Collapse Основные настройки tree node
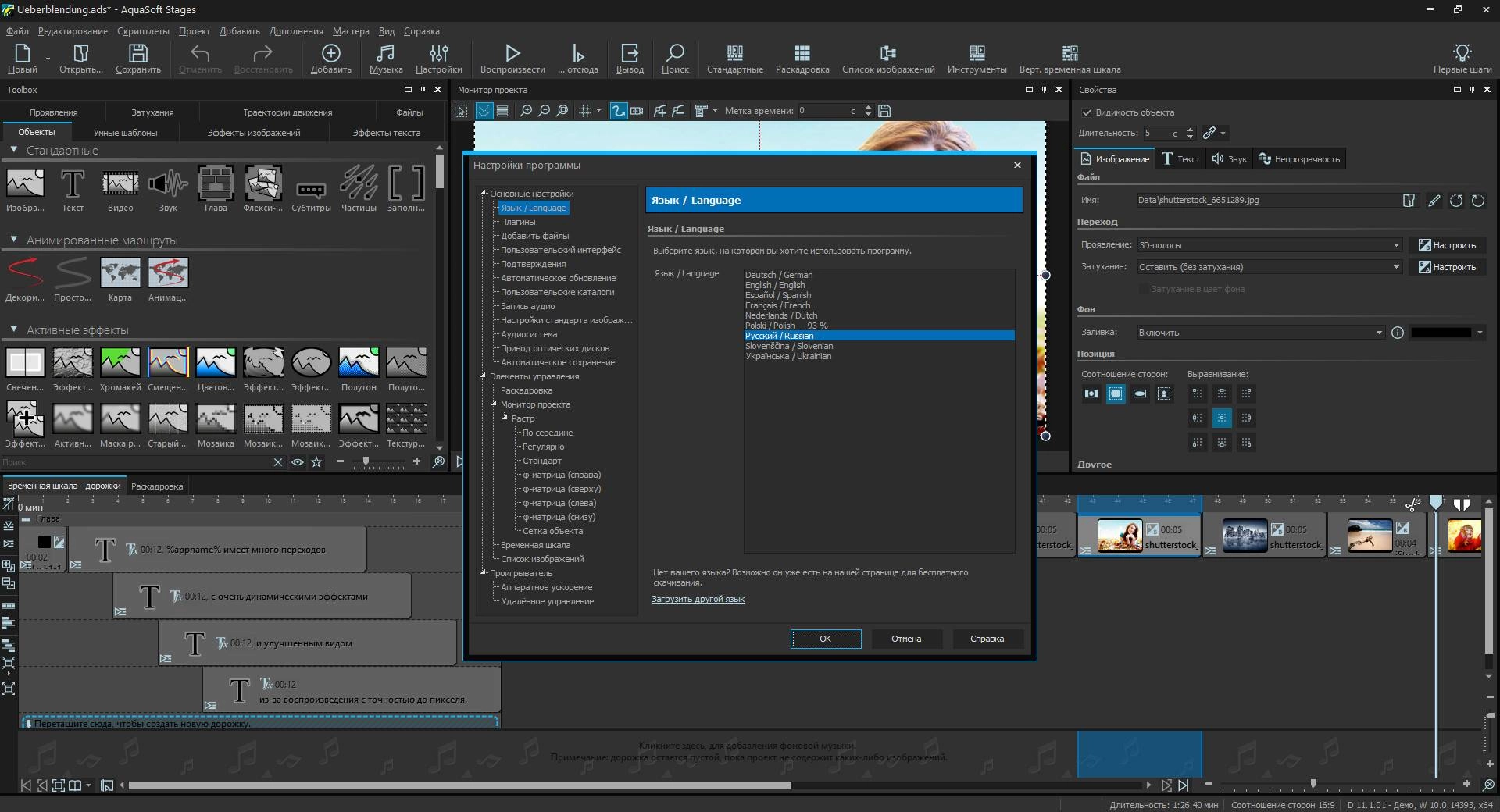The width and height of the screenshot is (1500, 812). 484,193
